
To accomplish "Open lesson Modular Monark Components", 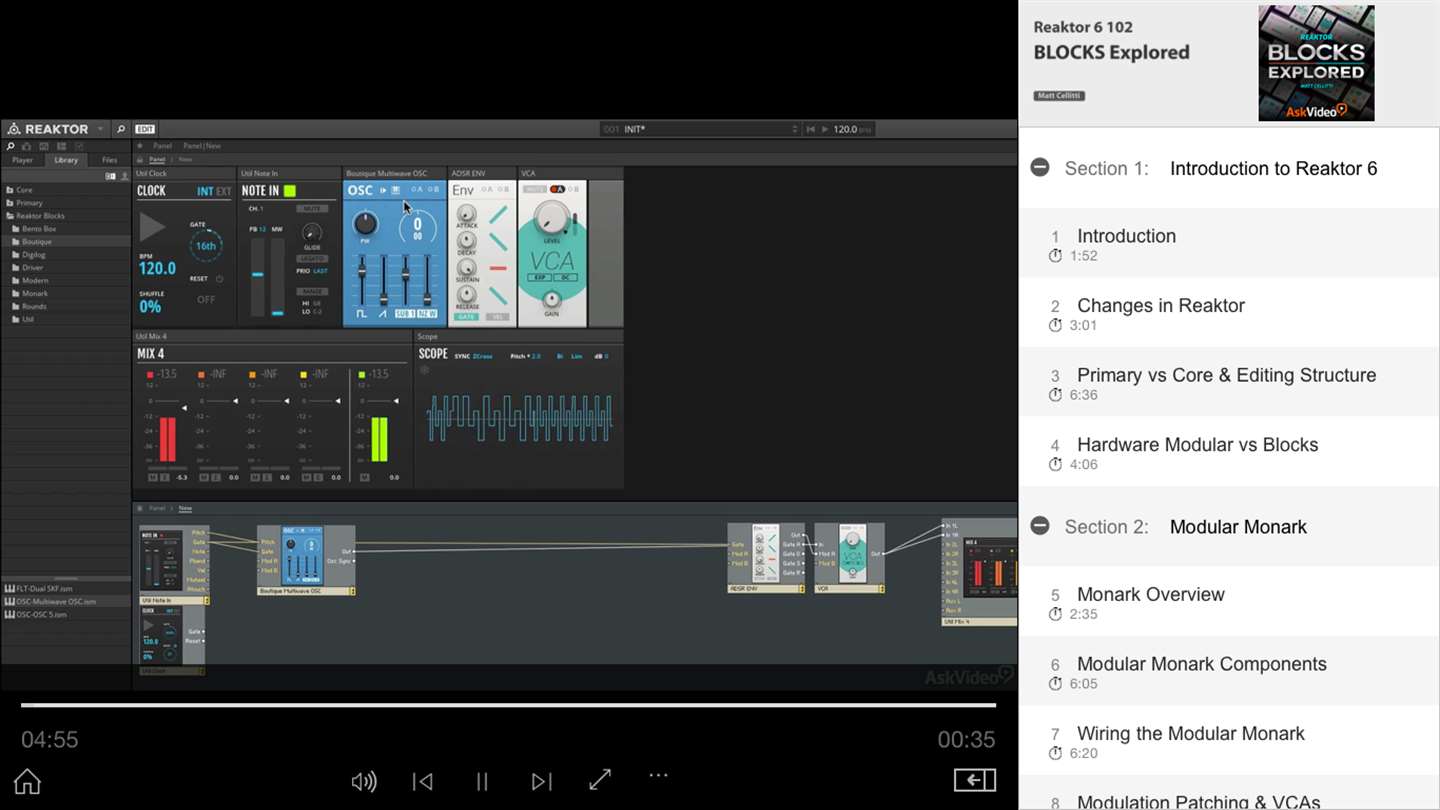I will [x=1228, y=671].
